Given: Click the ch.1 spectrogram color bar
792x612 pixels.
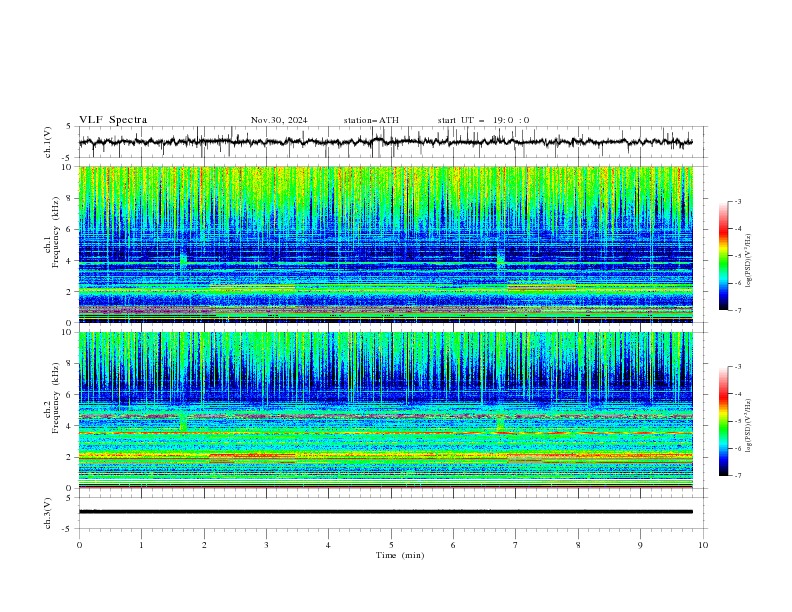Looking at the screenshot, I should pyautogui.click(x=723, y=256).
